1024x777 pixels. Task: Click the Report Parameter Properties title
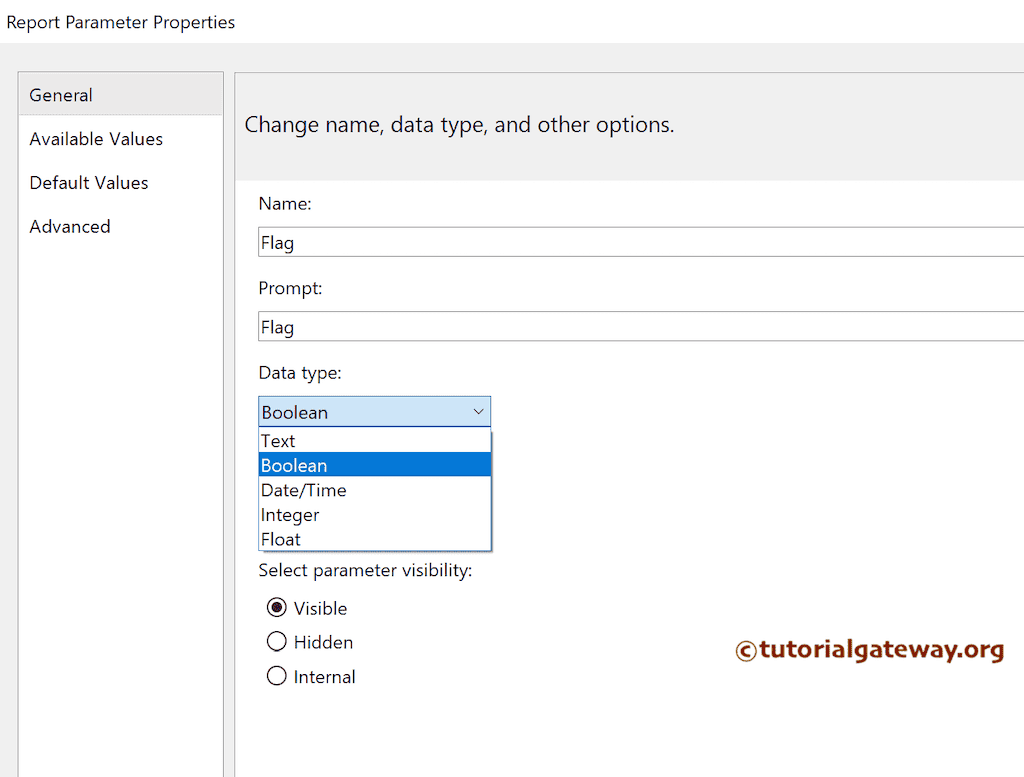coord(120,21)
